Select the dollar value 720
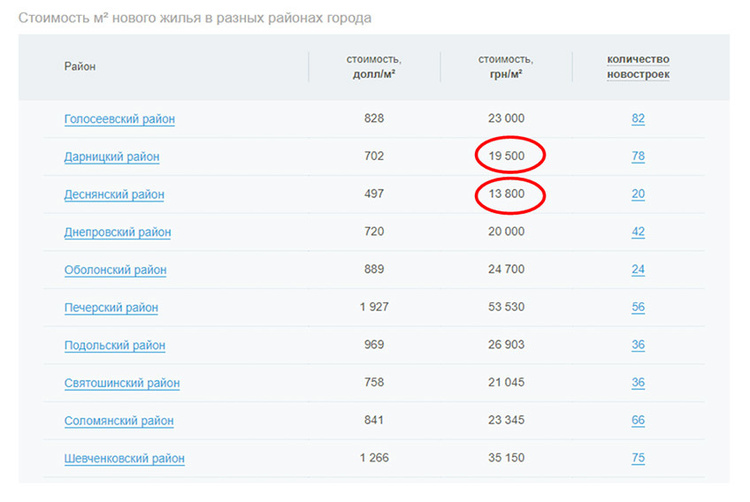Screen dimensions: 750x502 pyautogui.click(x=374, y=231)
